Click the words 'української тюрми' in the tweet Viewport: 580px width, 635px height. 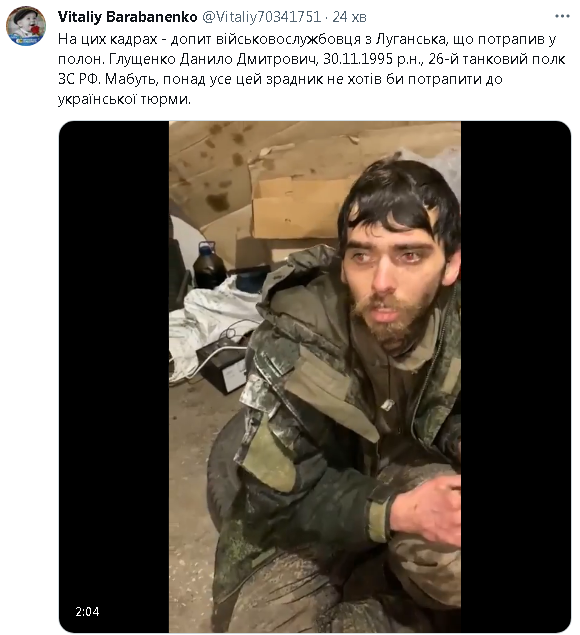click(124, 99)
